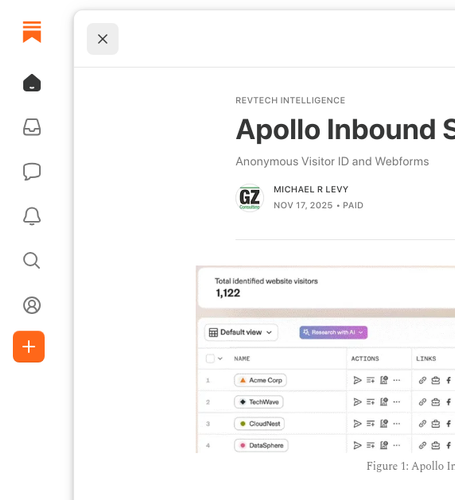
Task: Click add-to-list icon in Acme Corp row
Action: click(x=371, y=380)
